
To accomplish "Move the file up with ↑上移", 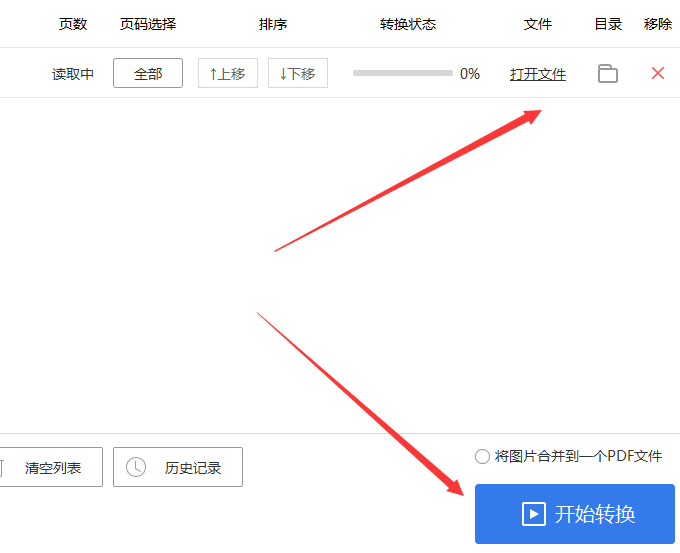I will coord(228,73).
